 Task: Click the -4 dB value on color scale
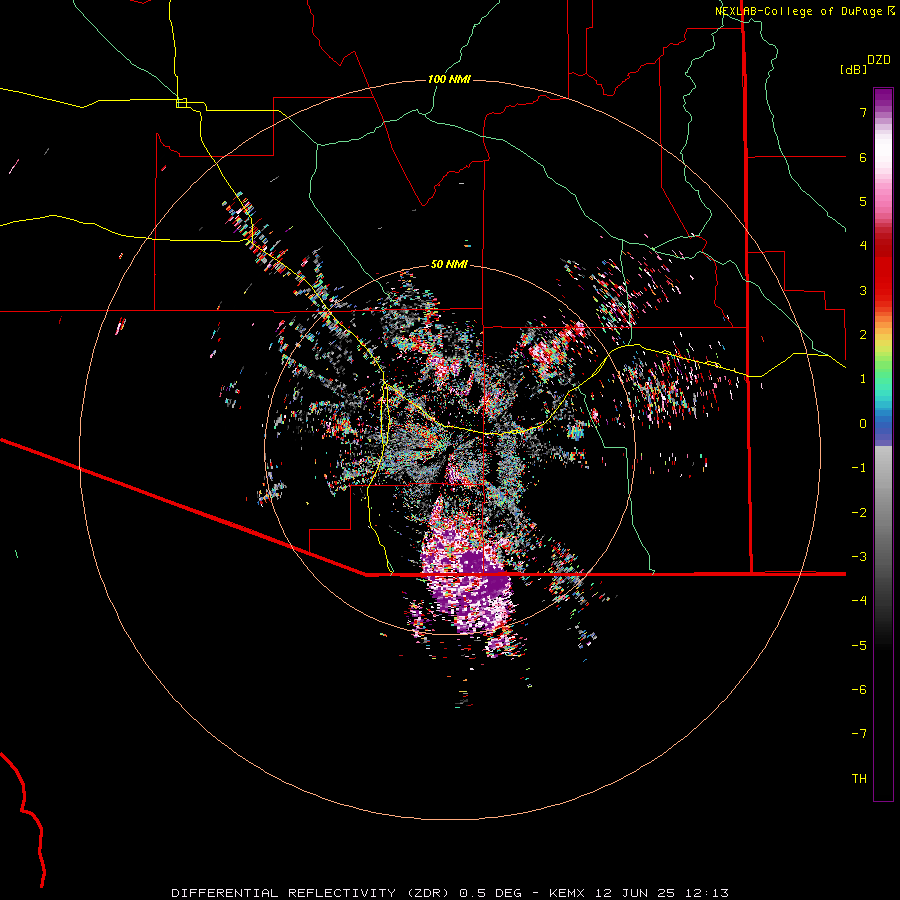tap(859, 601)
